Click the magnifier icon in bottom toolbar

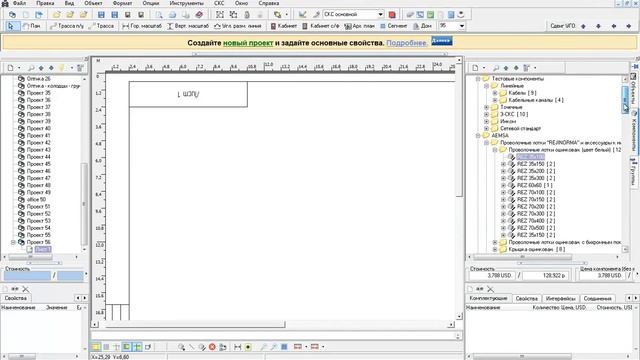(x=181, y=347)
